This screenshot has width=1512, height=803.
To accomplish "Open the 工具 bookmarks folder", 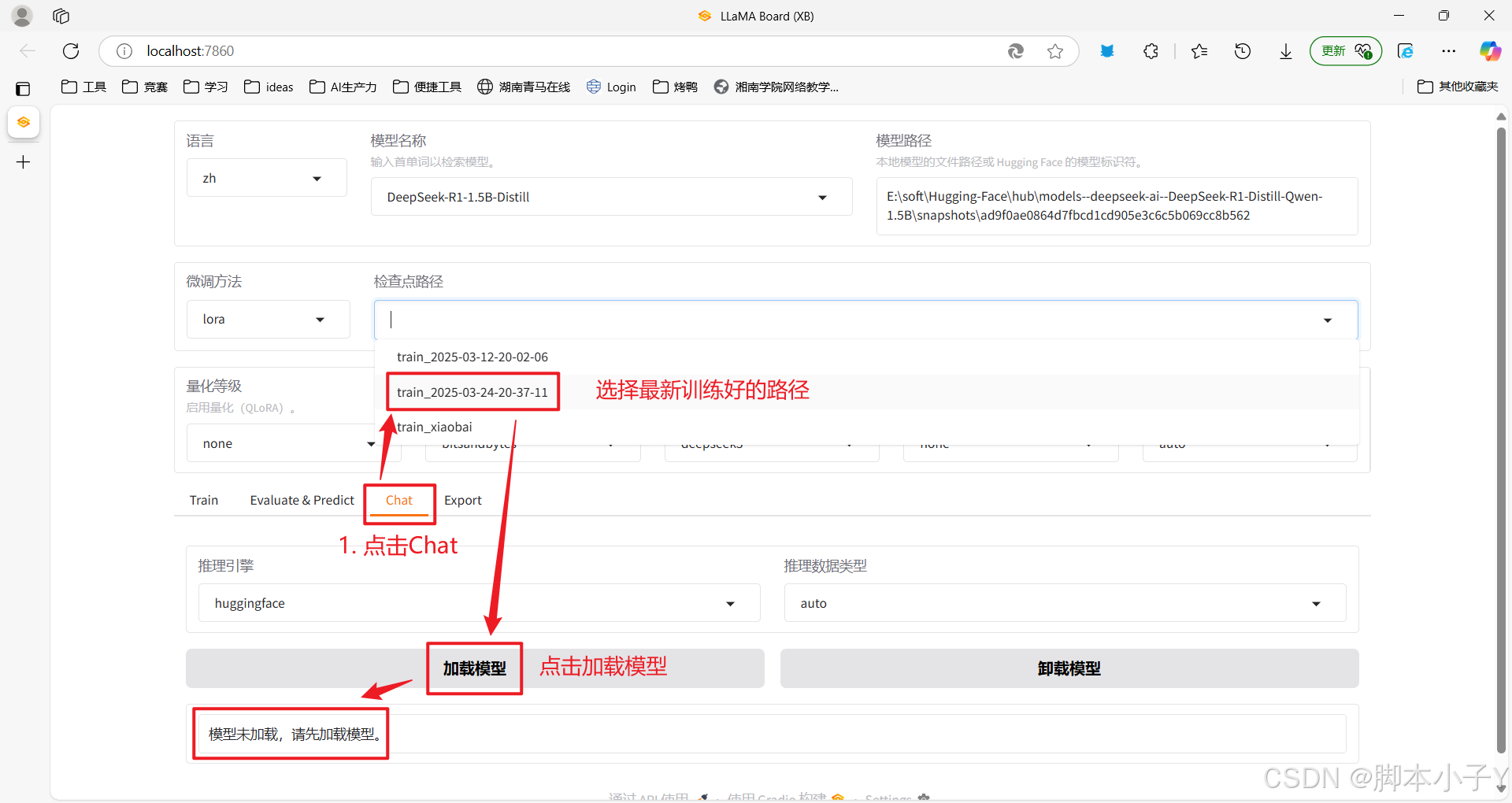I will pos(83,87).
